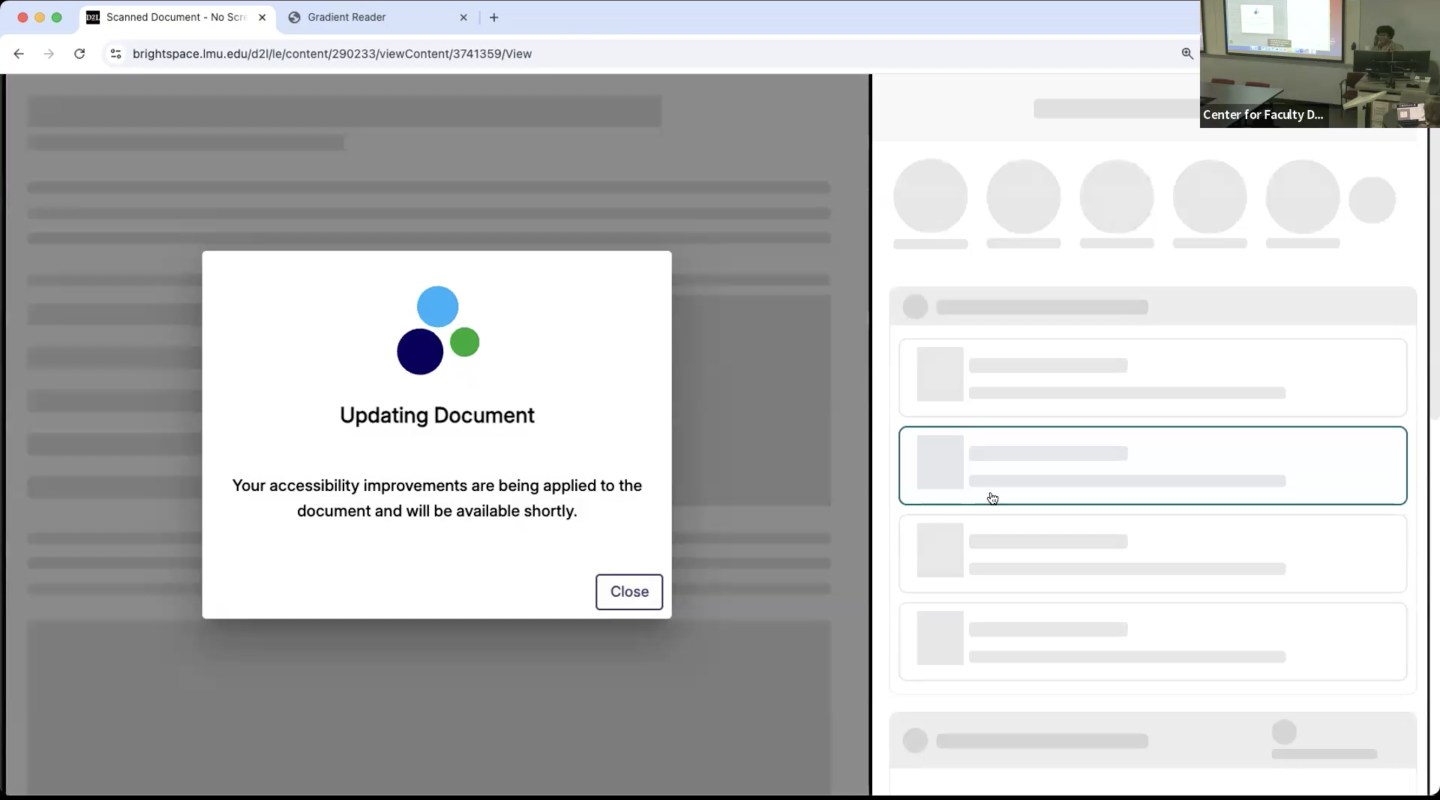Click the leftmost circular placeholder in right panel
The height and width of the screenshot is (800, 1440).
tap(930, 196)
